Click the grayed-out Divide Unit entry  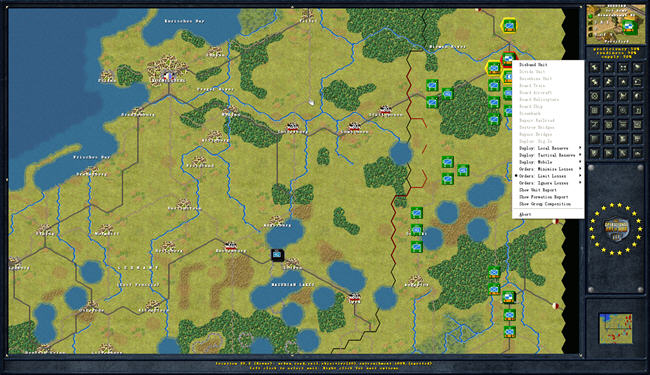pos(532,72)
